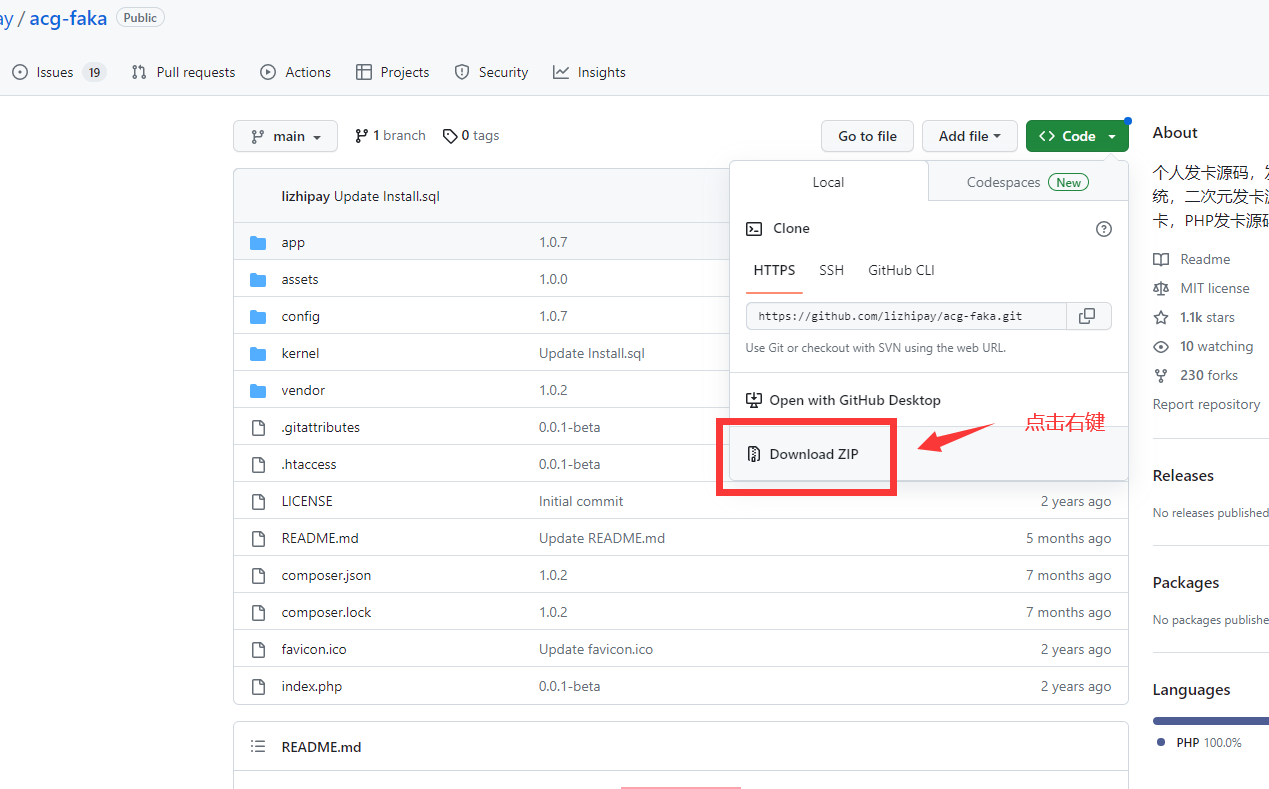Screen dimensions: 1269x789
Task: Open the Issues tab
Action: [56, 72]
